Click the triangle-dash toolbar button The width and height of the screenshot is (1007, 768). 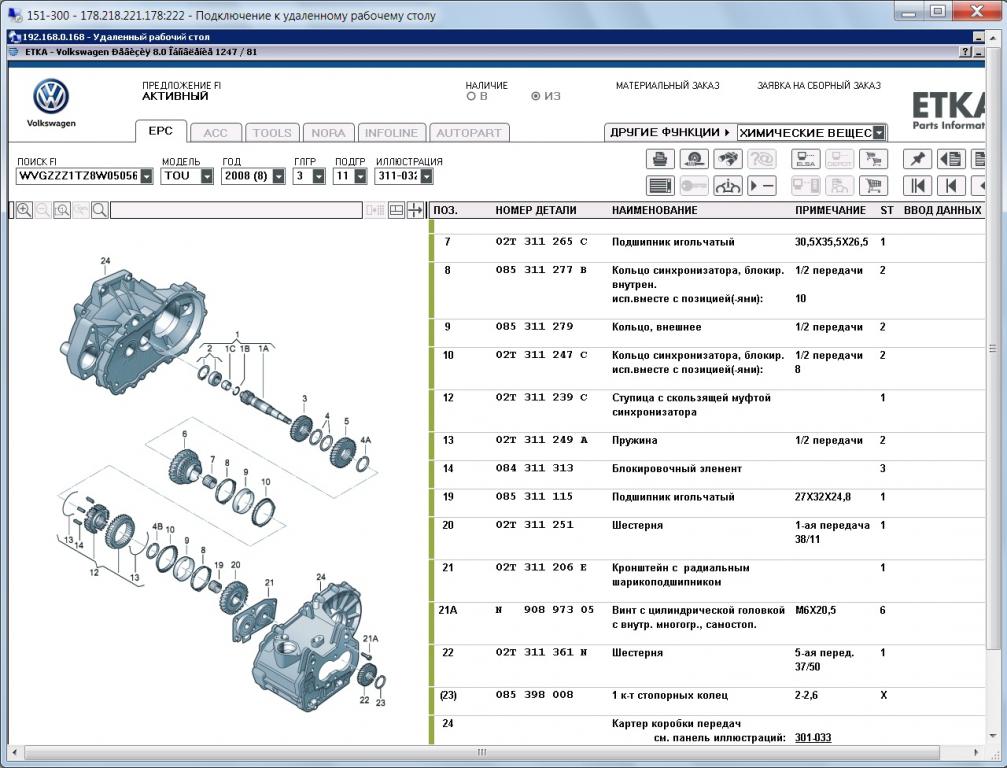tap(762, 186)
